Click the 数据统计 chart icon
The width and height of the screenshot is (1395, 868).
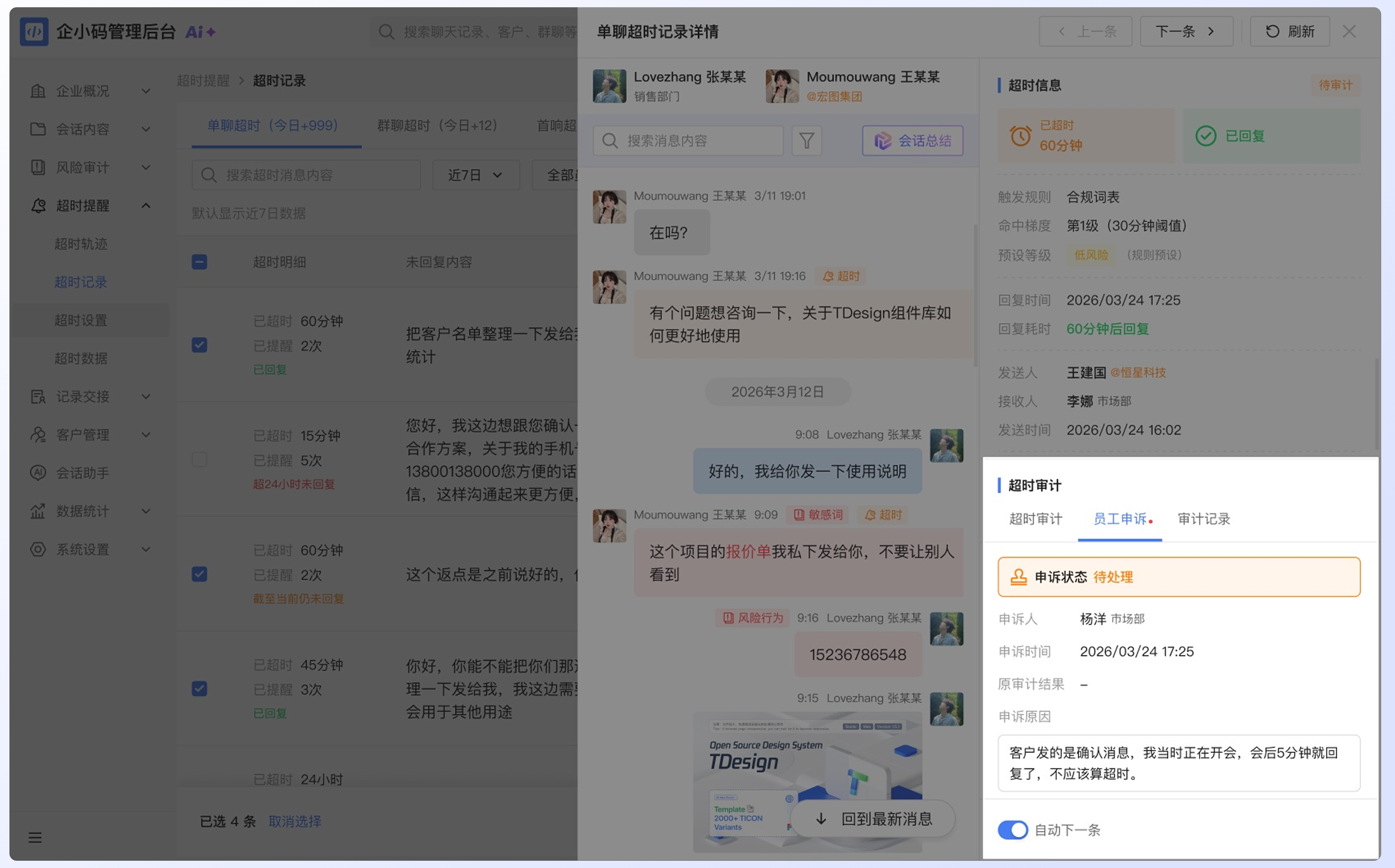click(38, 511)
